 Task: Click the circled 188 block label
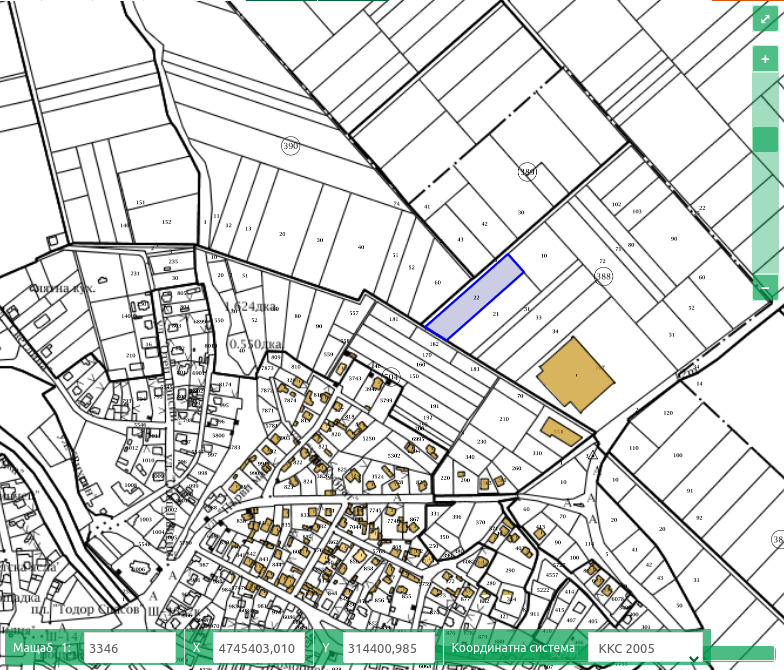(603, 276)
